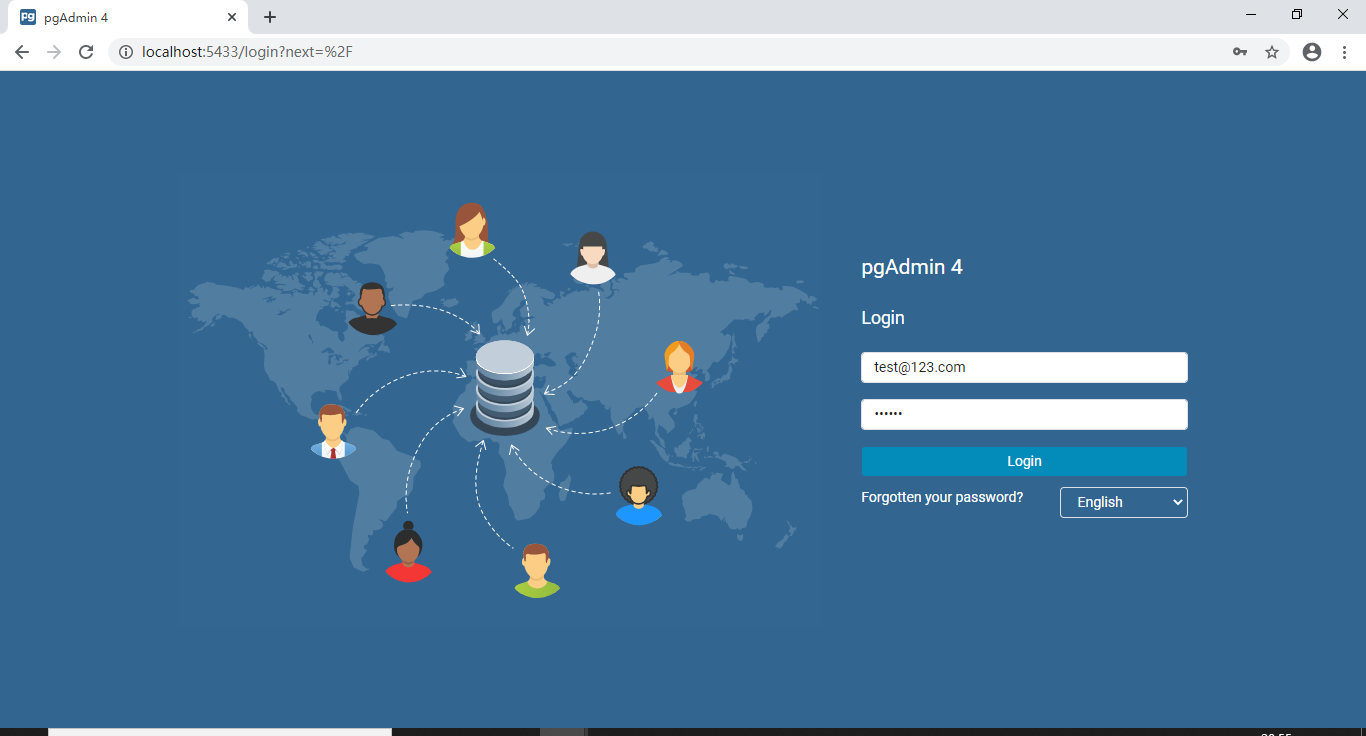Open Chrome three-dot menu

point(1344,52)
